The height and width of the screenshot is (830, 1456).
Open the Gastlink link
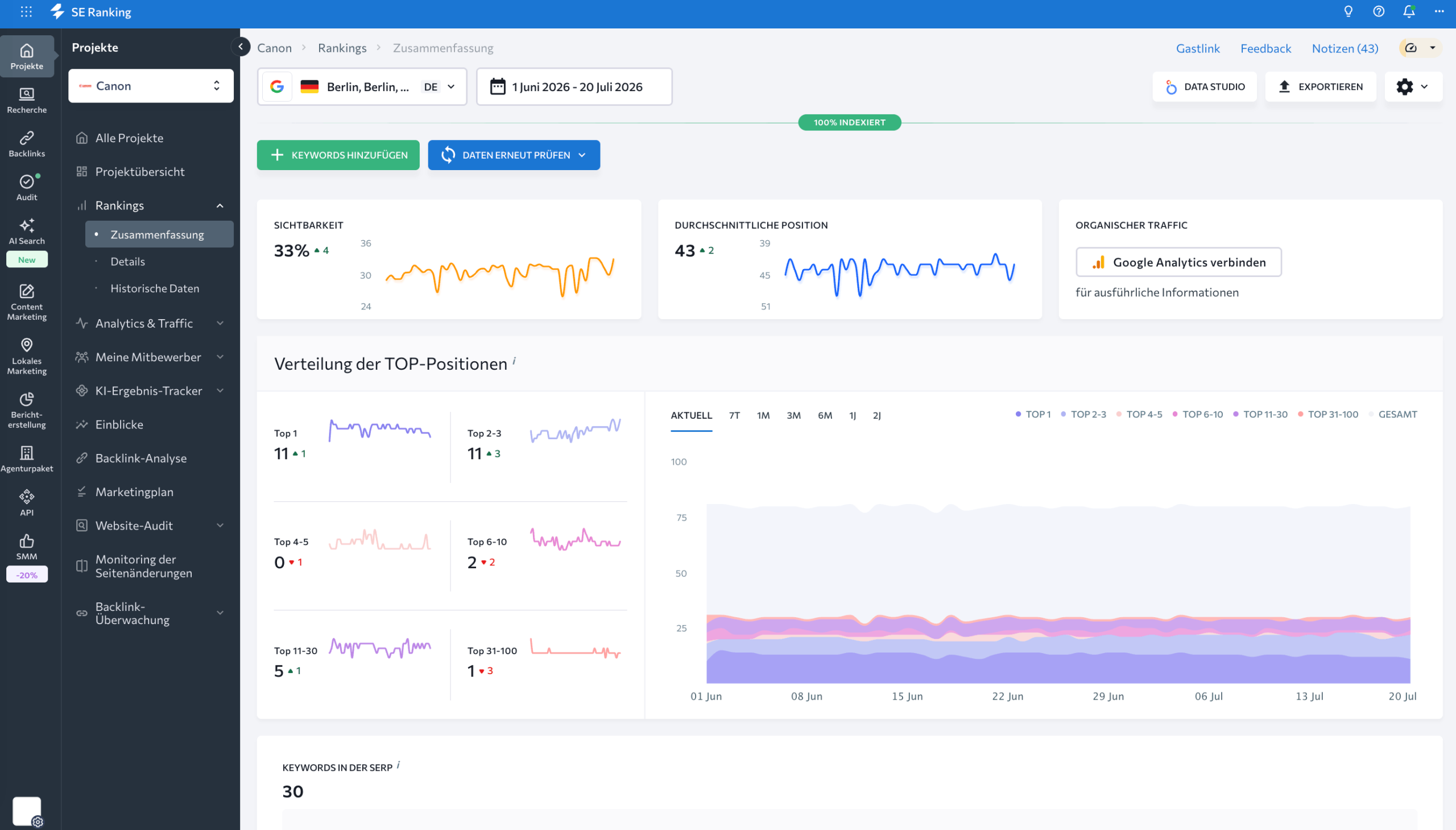1198,48
